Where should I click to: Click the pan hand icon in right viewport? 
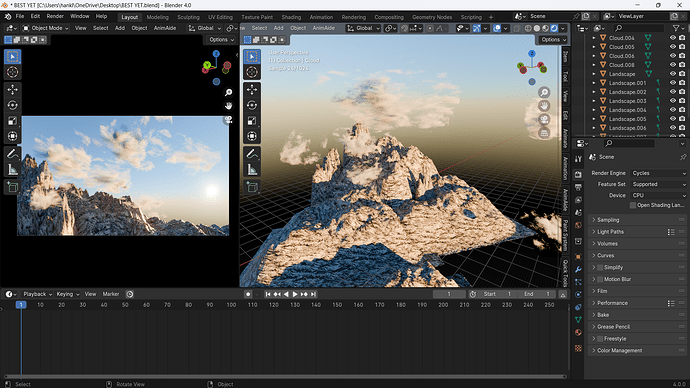click(544, 106)
